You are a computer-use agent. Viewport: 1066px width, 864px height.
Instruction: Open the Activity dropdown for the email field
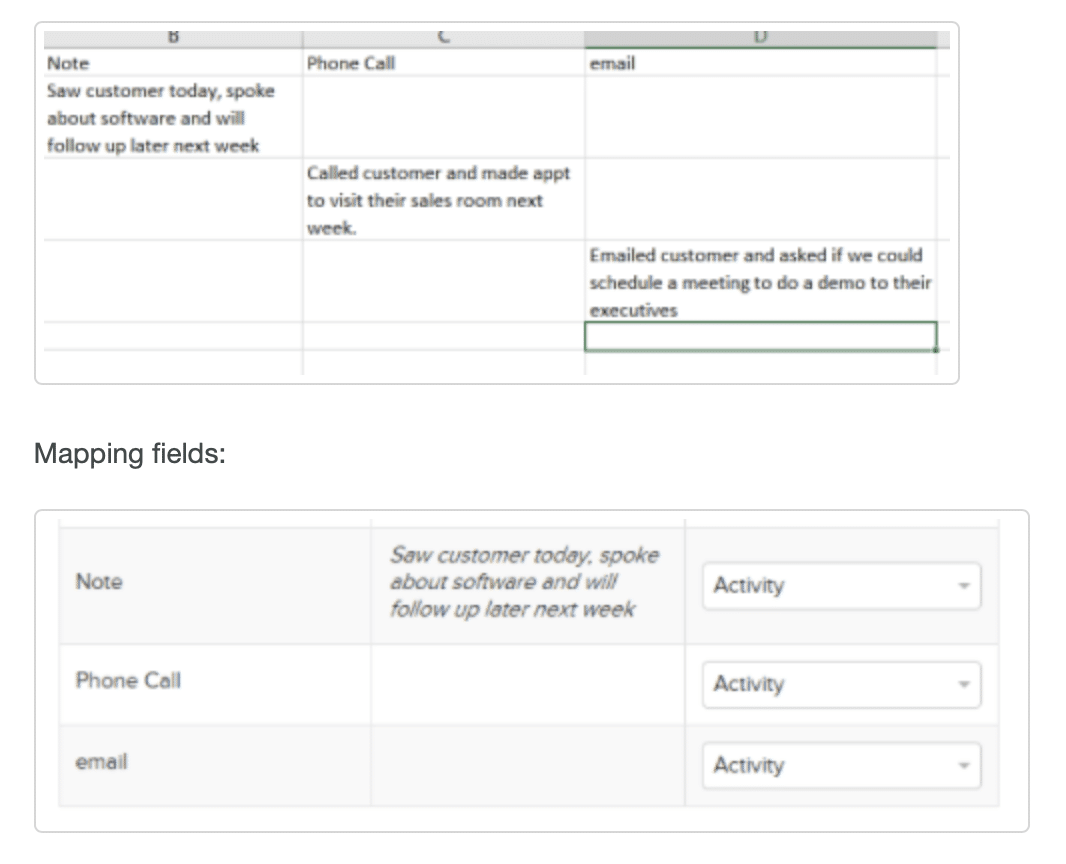(x=840, y=765)
